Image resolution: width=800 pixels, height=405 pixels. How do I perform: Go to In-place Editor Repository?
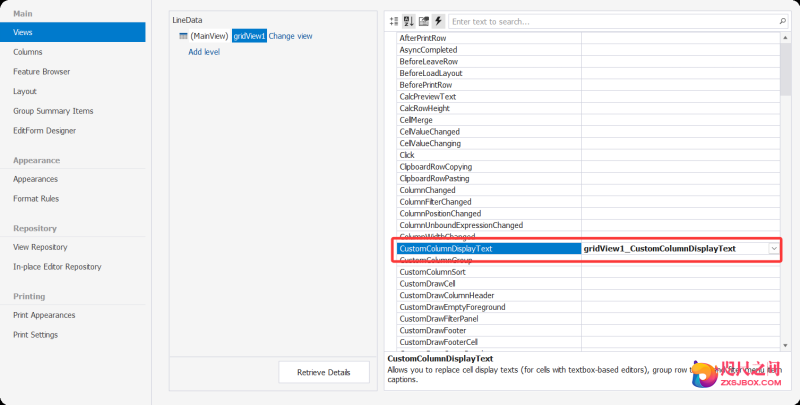pos(57,267)
